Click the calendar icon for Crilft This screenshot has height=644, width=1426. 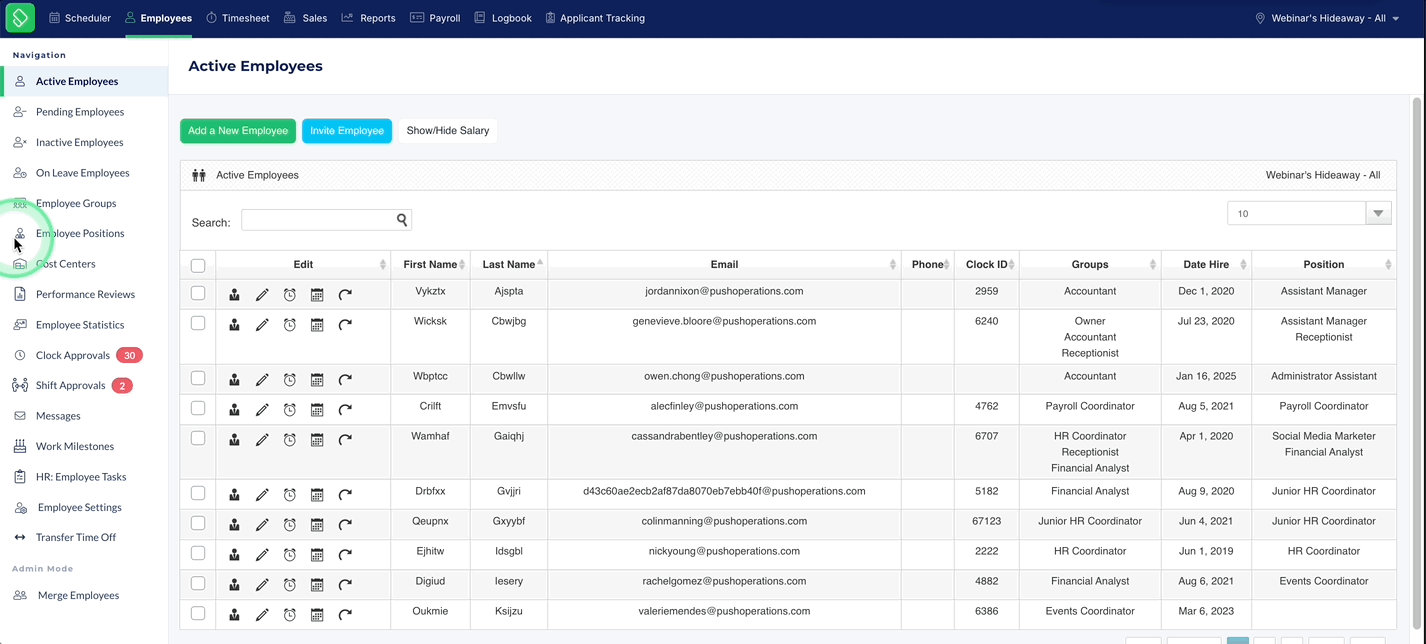317,409
